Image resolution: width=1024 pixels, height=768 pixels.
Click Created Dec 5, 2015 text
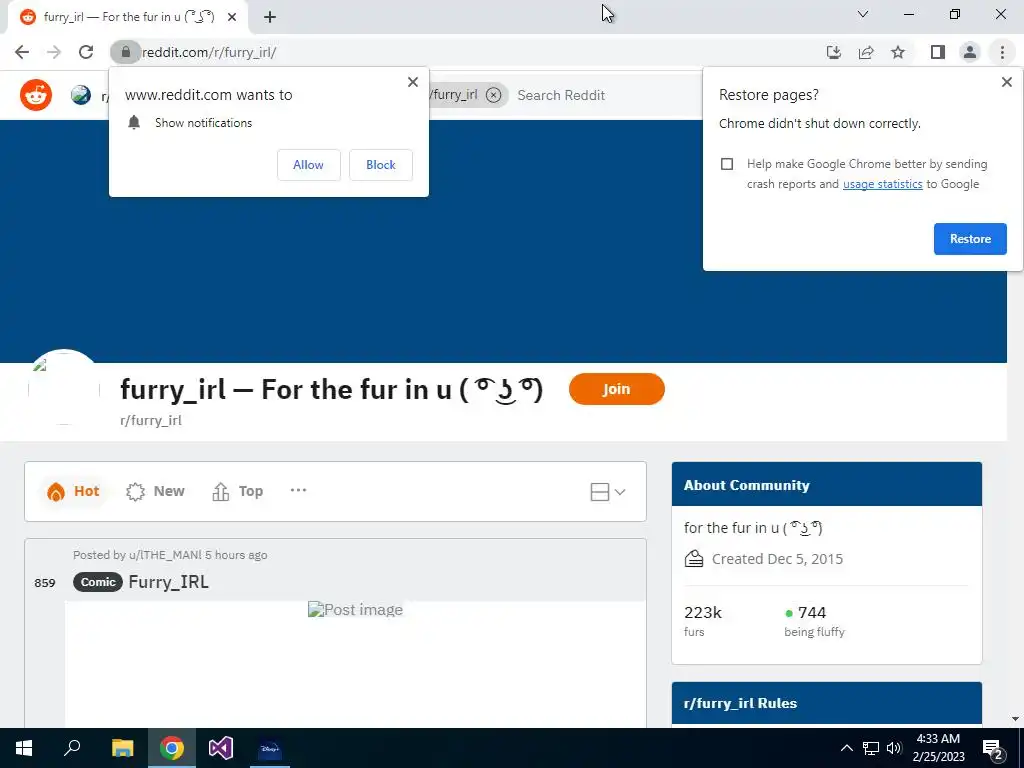(777, 559)
